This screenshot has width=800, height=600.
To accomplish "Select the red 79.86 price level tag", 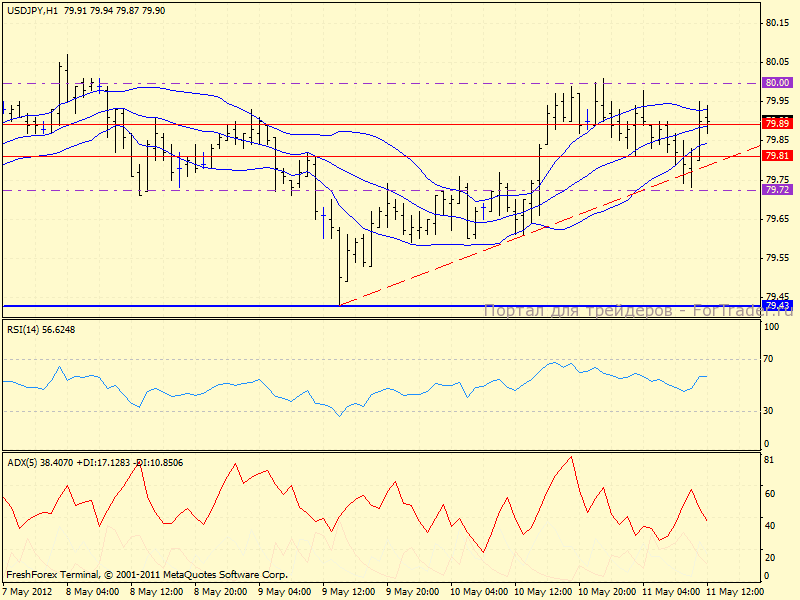I will click(x=776, y=123).
